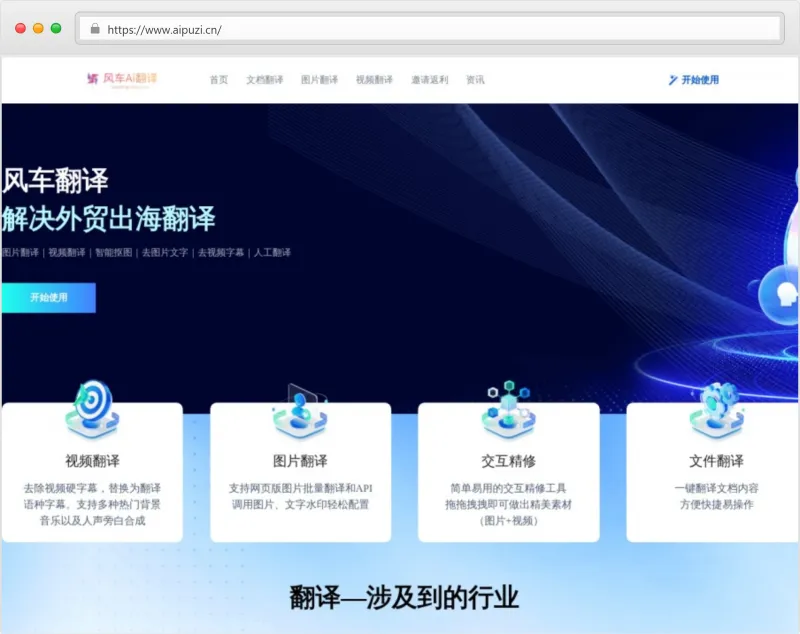Click the padlock icon in address bar
The width and height of the screenshot is (800, 634).
pos(95,28)
